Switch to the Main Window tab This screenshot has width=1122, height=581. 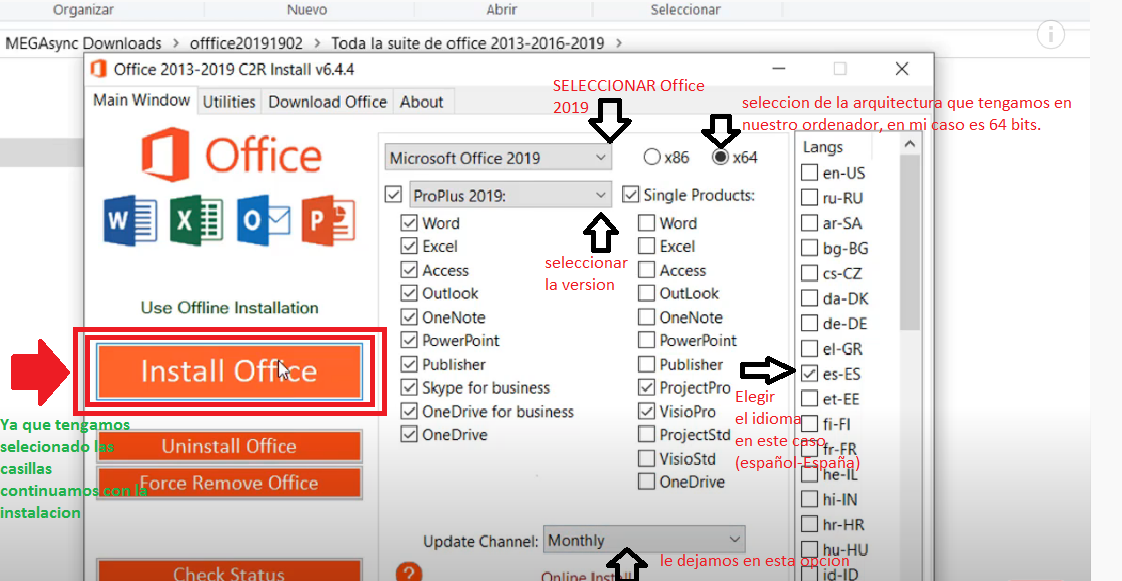click(x=142, y=100)
